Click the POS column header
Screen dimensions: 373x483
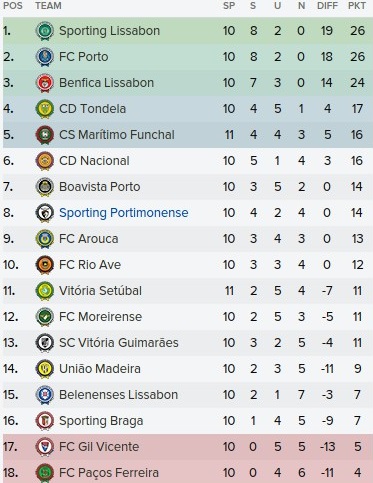(13, 6)
